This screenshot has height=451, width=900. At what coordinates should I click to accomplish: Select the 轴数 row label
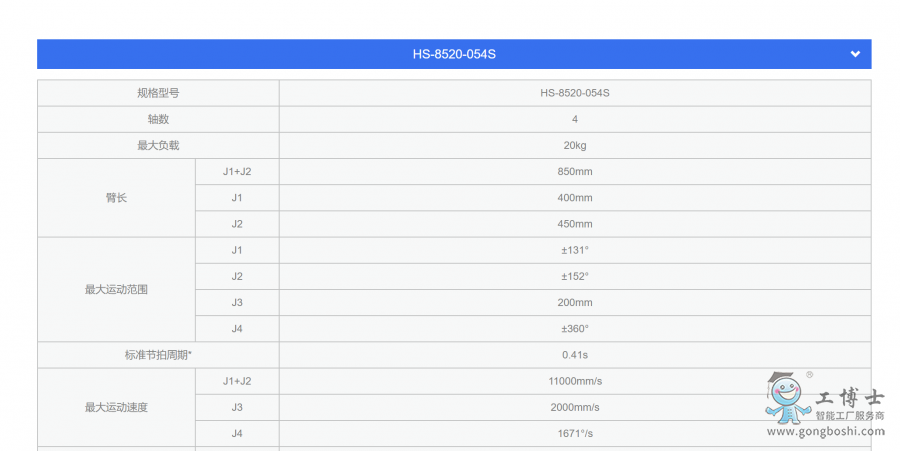[158, 119]
